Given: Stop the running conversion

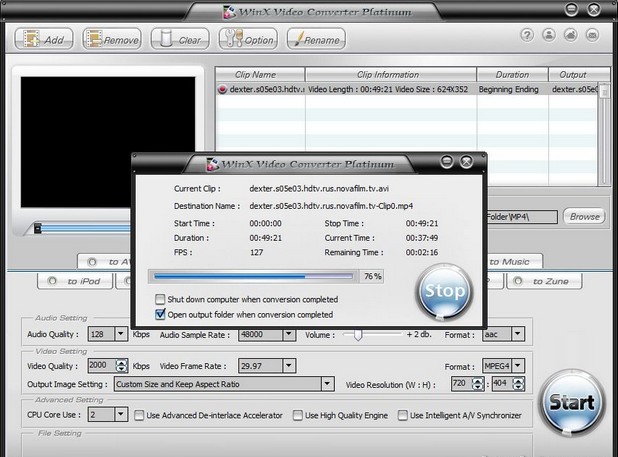Looking at the screenshot, I should (445, 292).
